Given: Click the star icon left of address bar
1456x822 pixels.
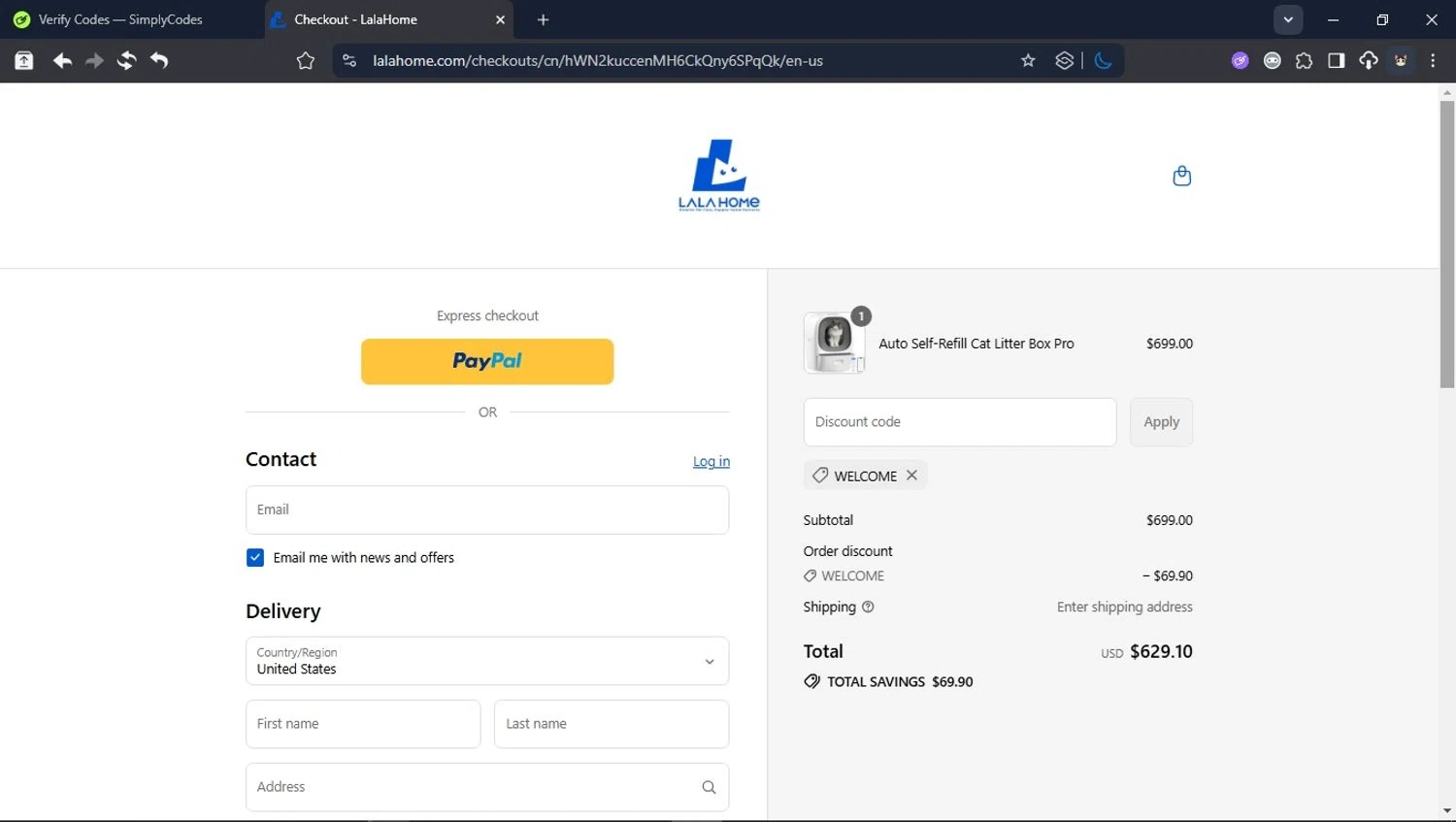Looking at the screenshot, I should point(306,61).
